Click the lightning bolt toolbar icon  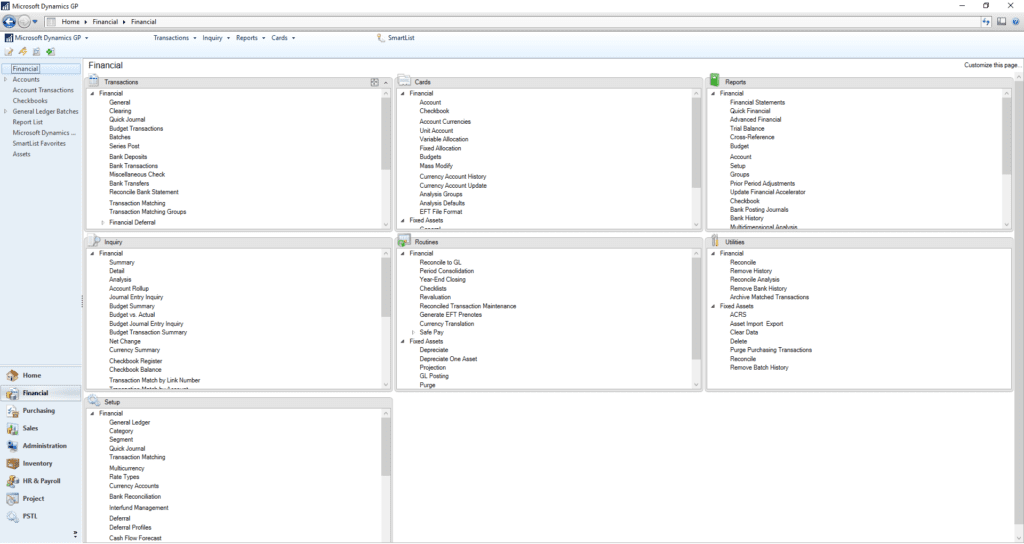[23, 52]
